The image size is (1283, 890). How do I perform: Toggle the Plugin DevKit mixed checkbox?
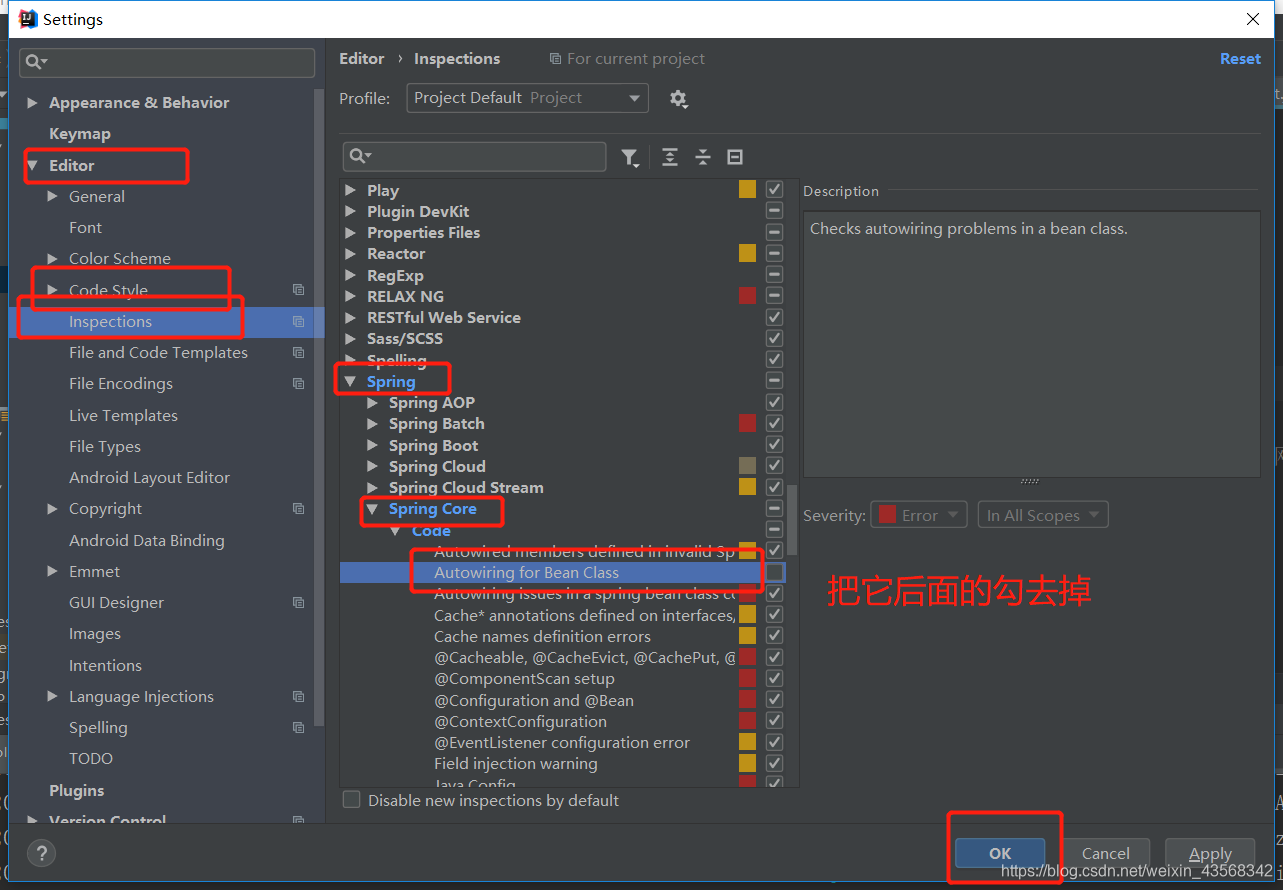click(x=774, y=211)
